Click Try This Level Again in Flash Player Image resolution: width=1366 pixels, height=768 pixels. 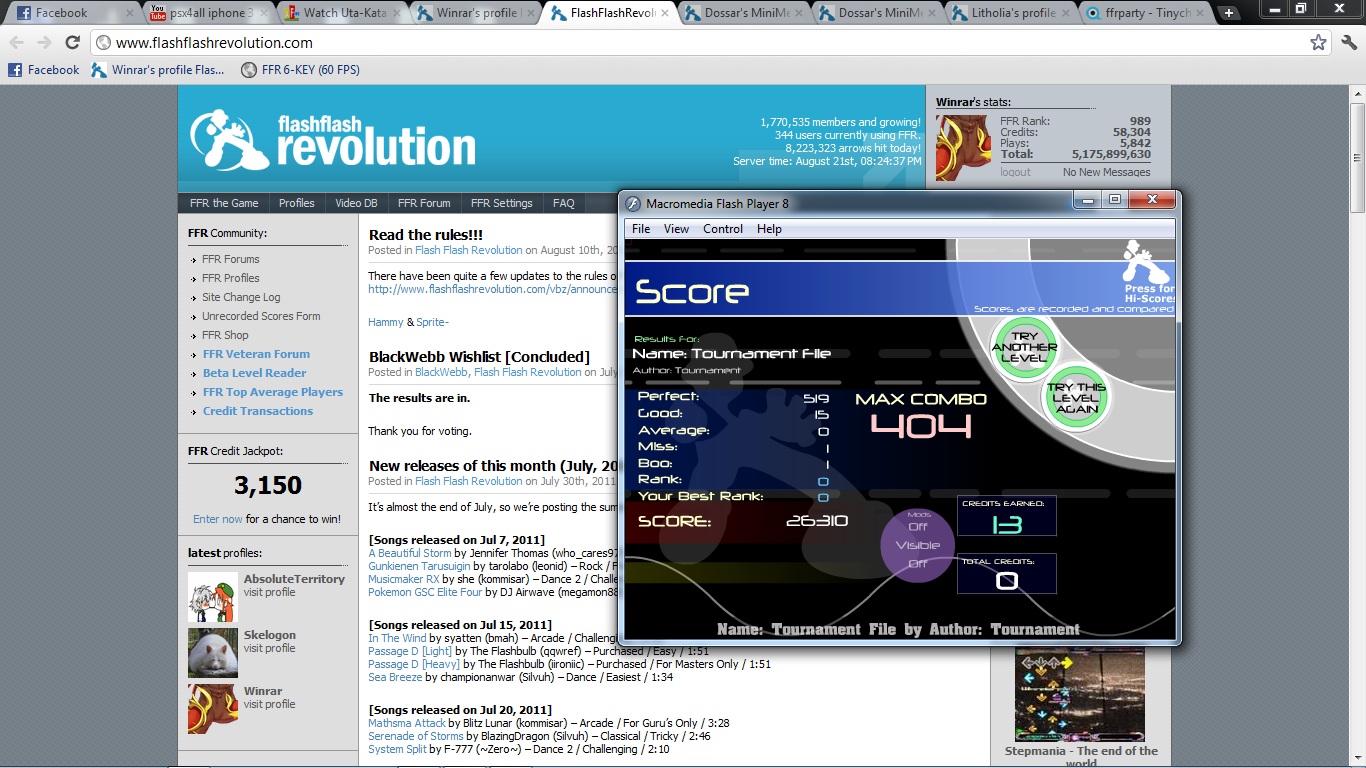click(1077, 397)
